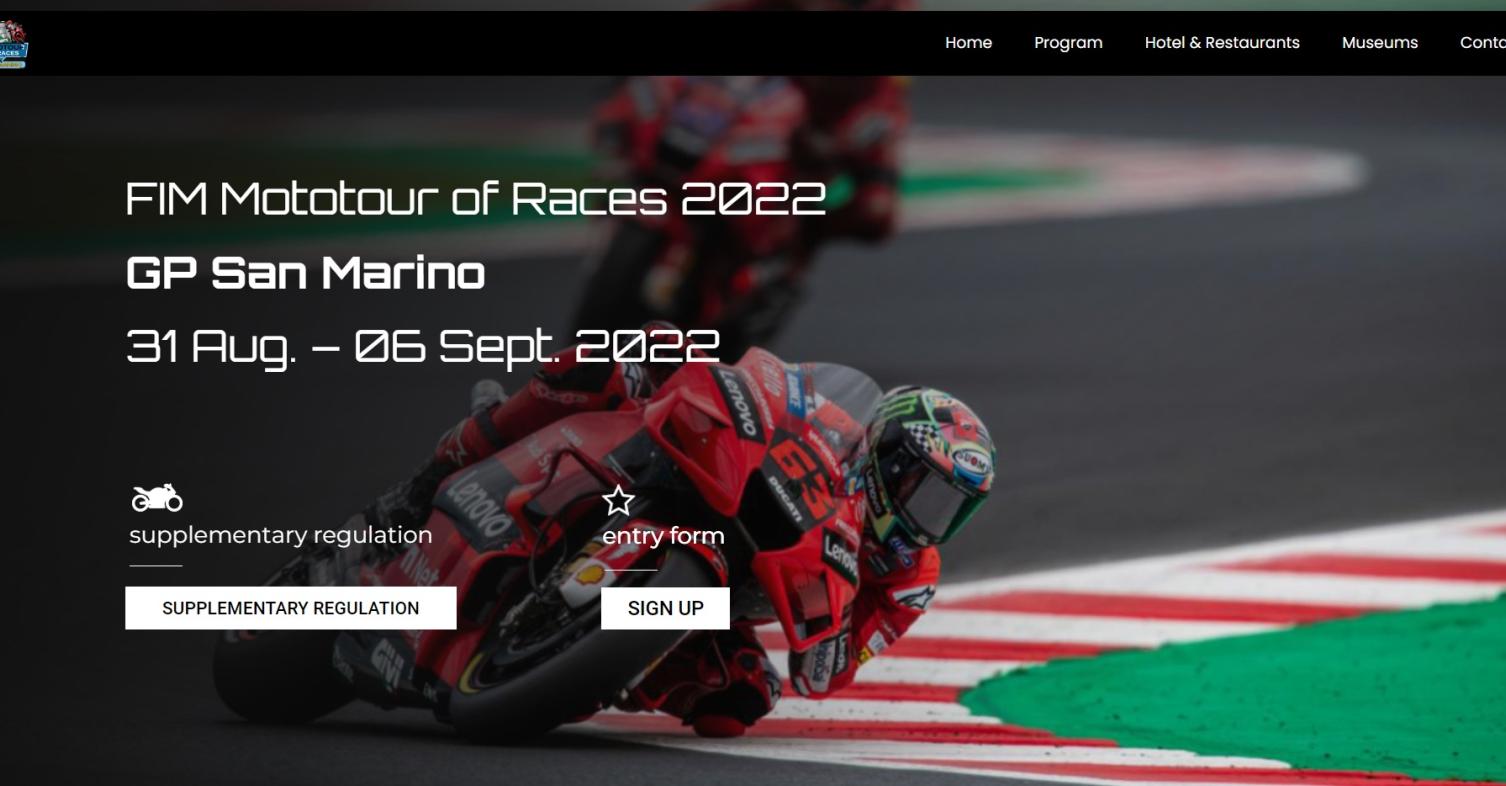The height and width of the screenshot is (786, 1506).
Task: Click the motorcycle icon above supplementary regulation
Action: (x=157, y=497)
